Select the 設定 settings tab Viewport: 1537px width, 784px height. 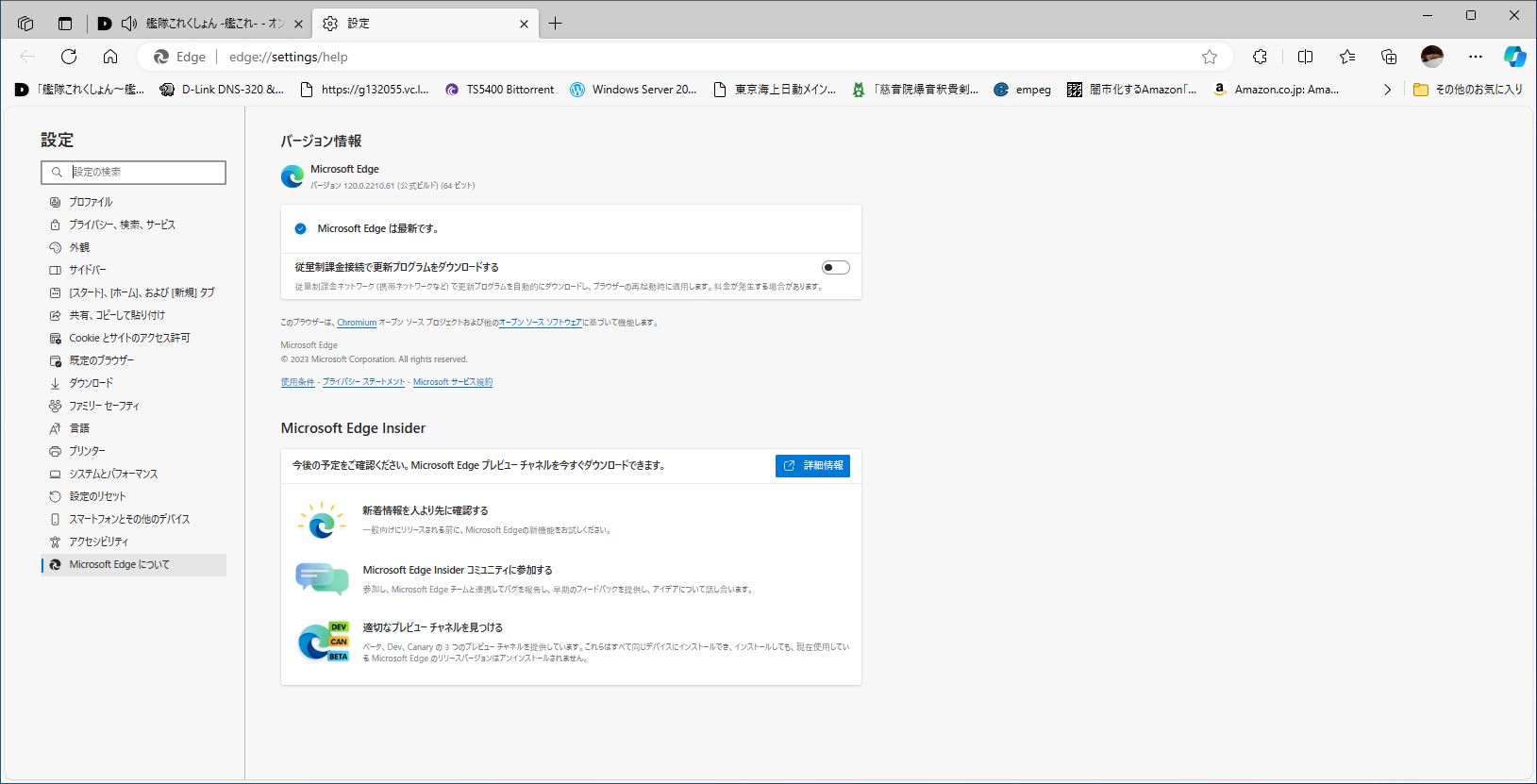pos(425,24)
